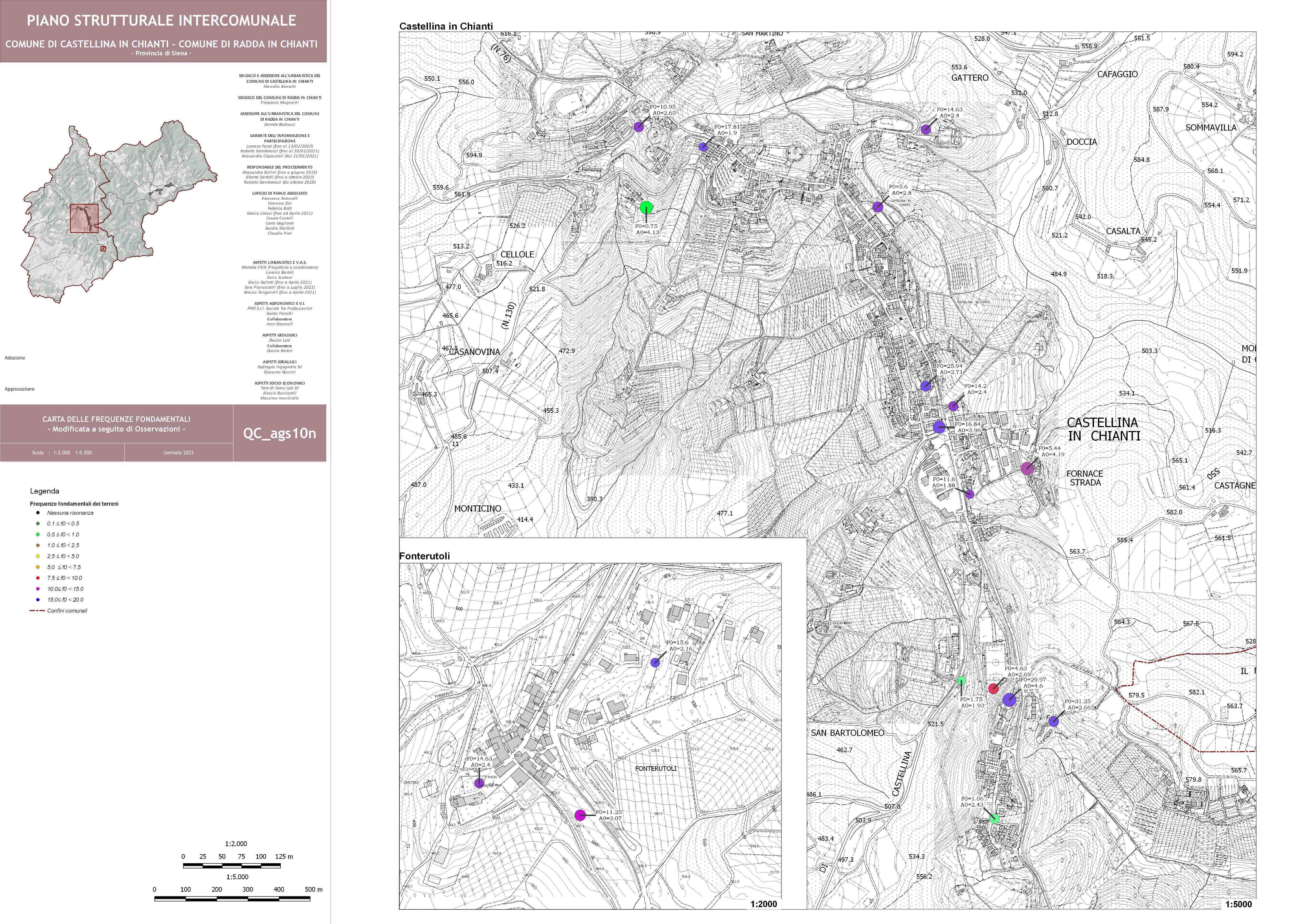Click the red 7.5 ≤ f0 < 10.0 legend dot

tap(38, 578)
